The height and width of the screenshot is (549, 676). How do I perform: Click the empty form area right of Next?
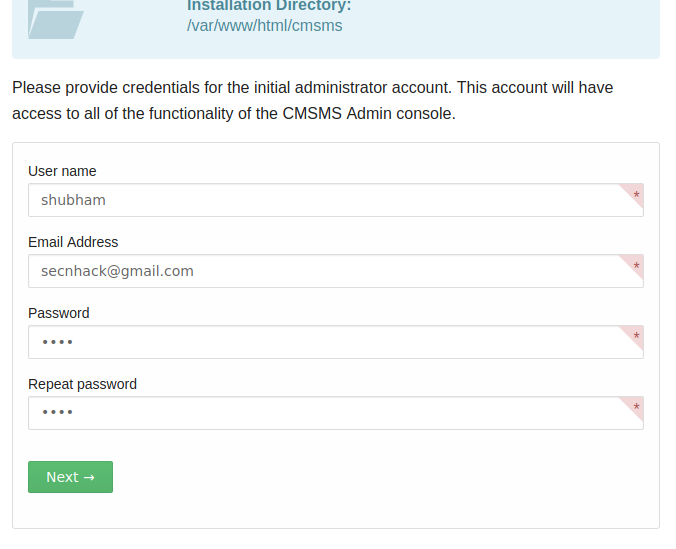[x=378, y=477]
